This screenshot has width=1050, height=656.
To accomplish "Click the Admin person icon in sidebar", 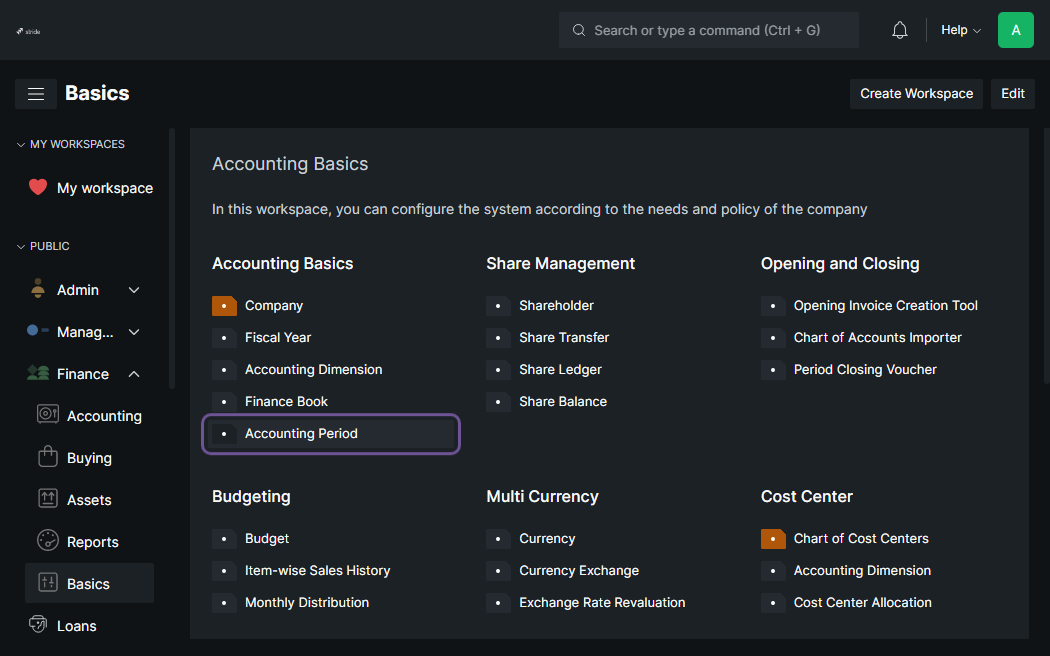I will [x=38, y=289].
